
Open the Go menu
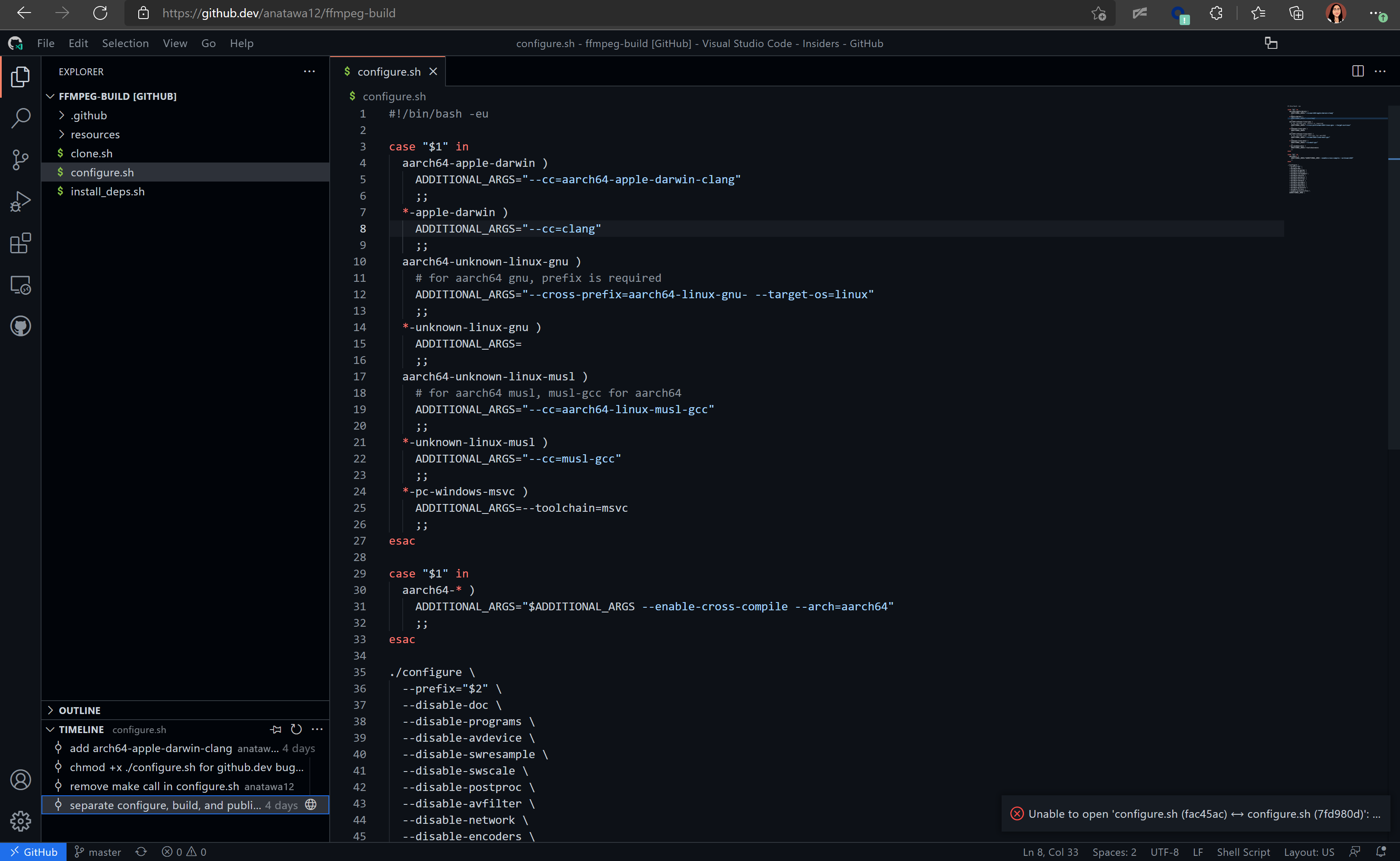(x=208, y=43)
